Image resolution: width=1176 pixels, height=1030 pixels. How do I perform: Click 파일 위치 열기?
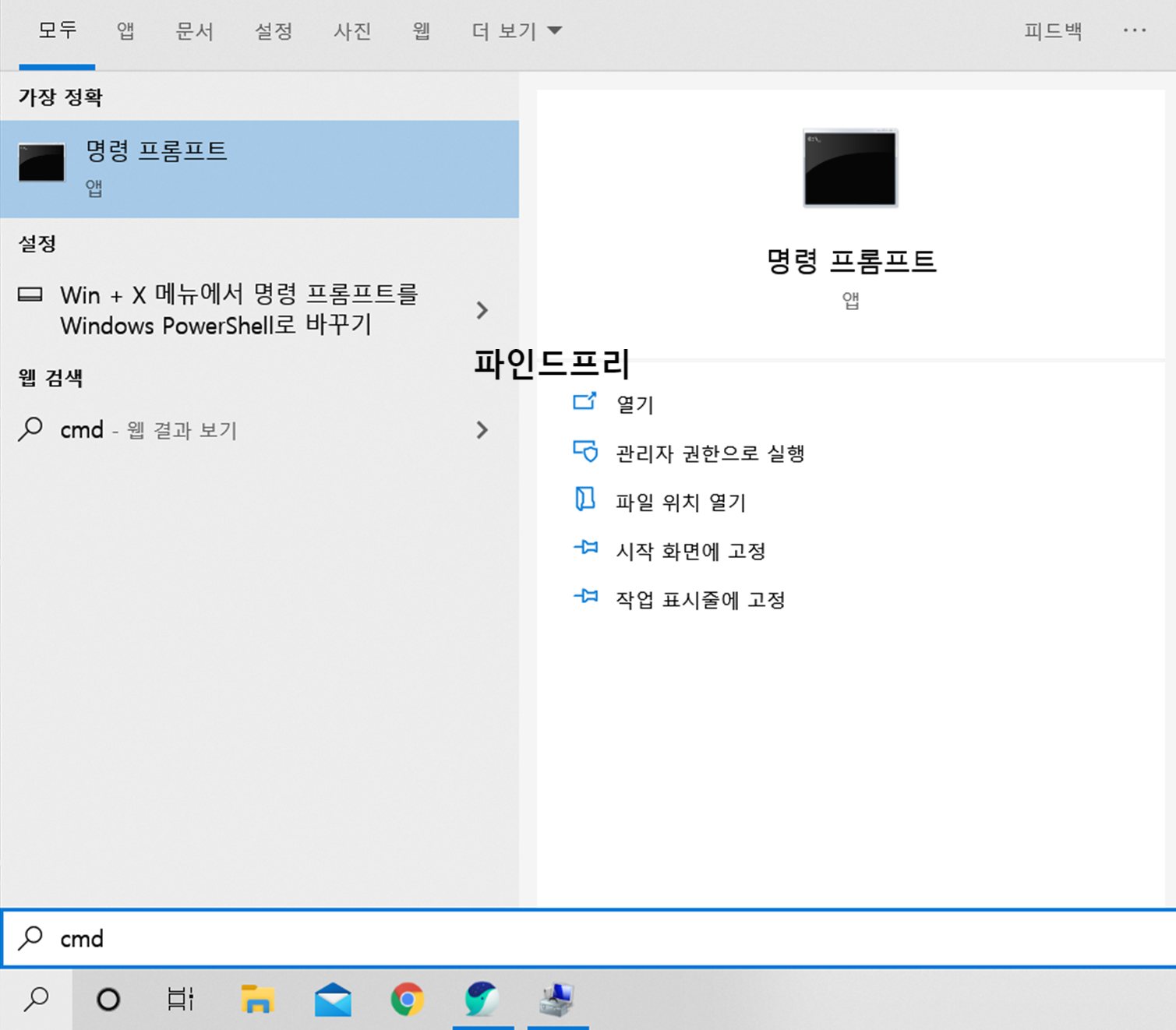point(680,503)
